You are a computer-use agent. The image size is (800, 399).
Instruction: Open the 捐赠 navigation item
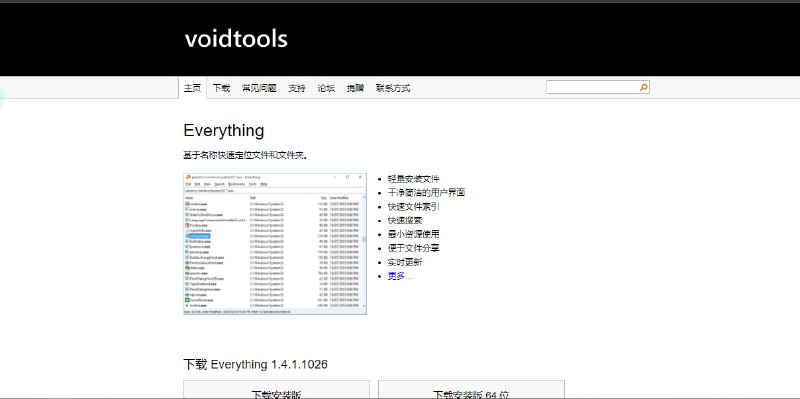(x=355, y=88)
